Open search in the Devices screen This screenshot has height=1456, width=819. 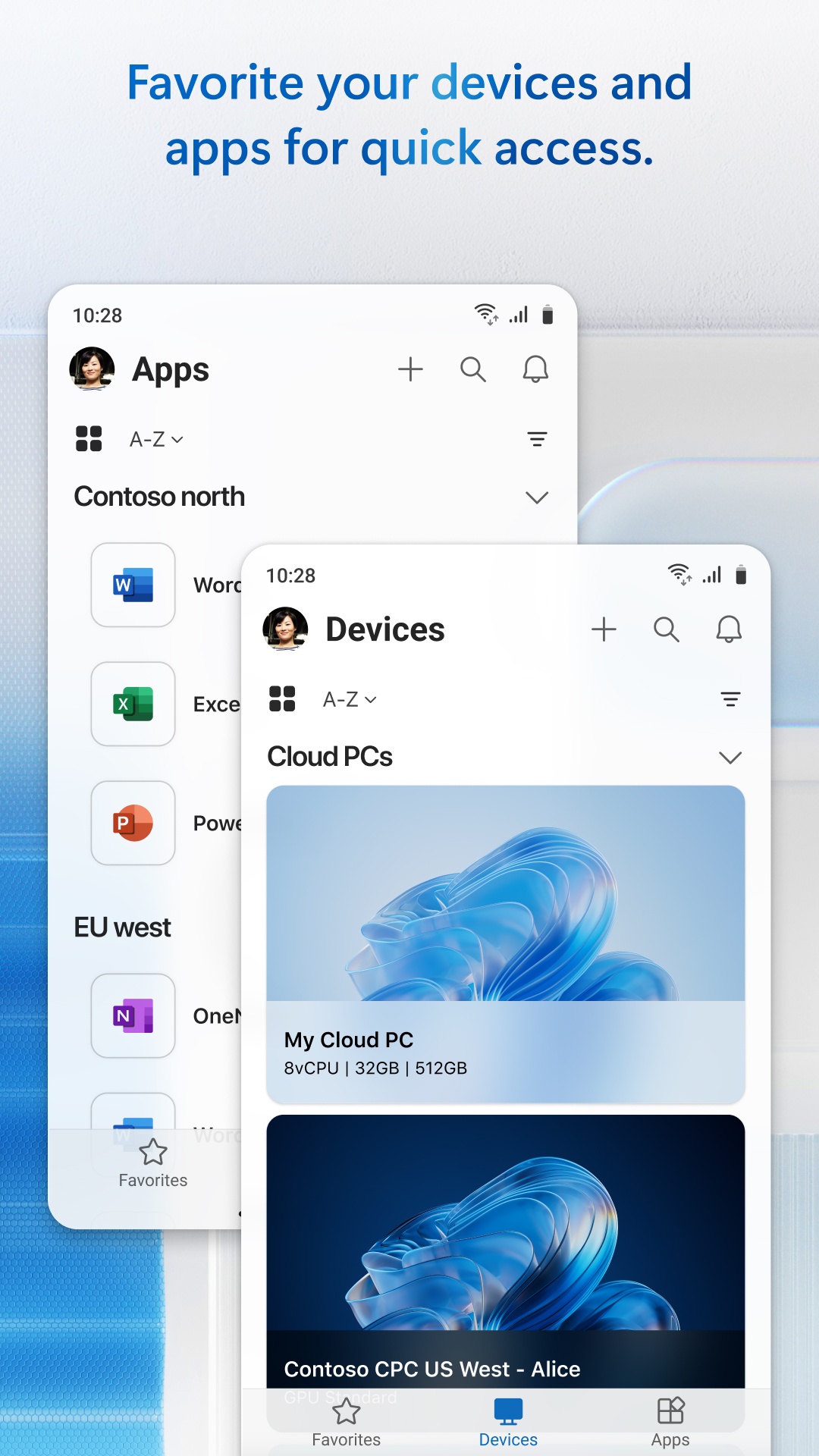pyautogui.click(x=666, y=629)
